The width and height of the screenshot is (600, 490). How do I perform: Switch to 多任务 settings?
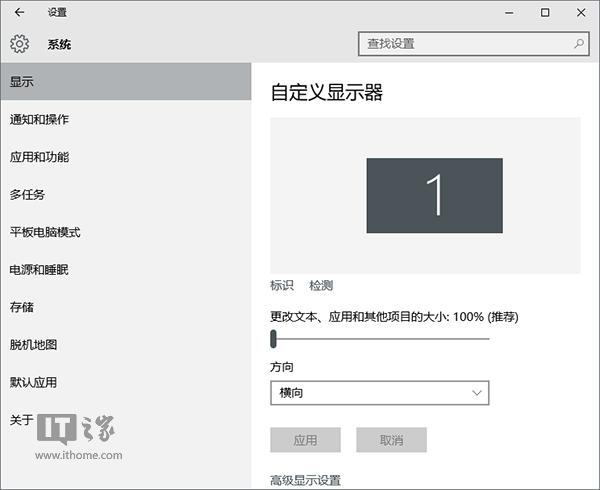tap(27, 195)
